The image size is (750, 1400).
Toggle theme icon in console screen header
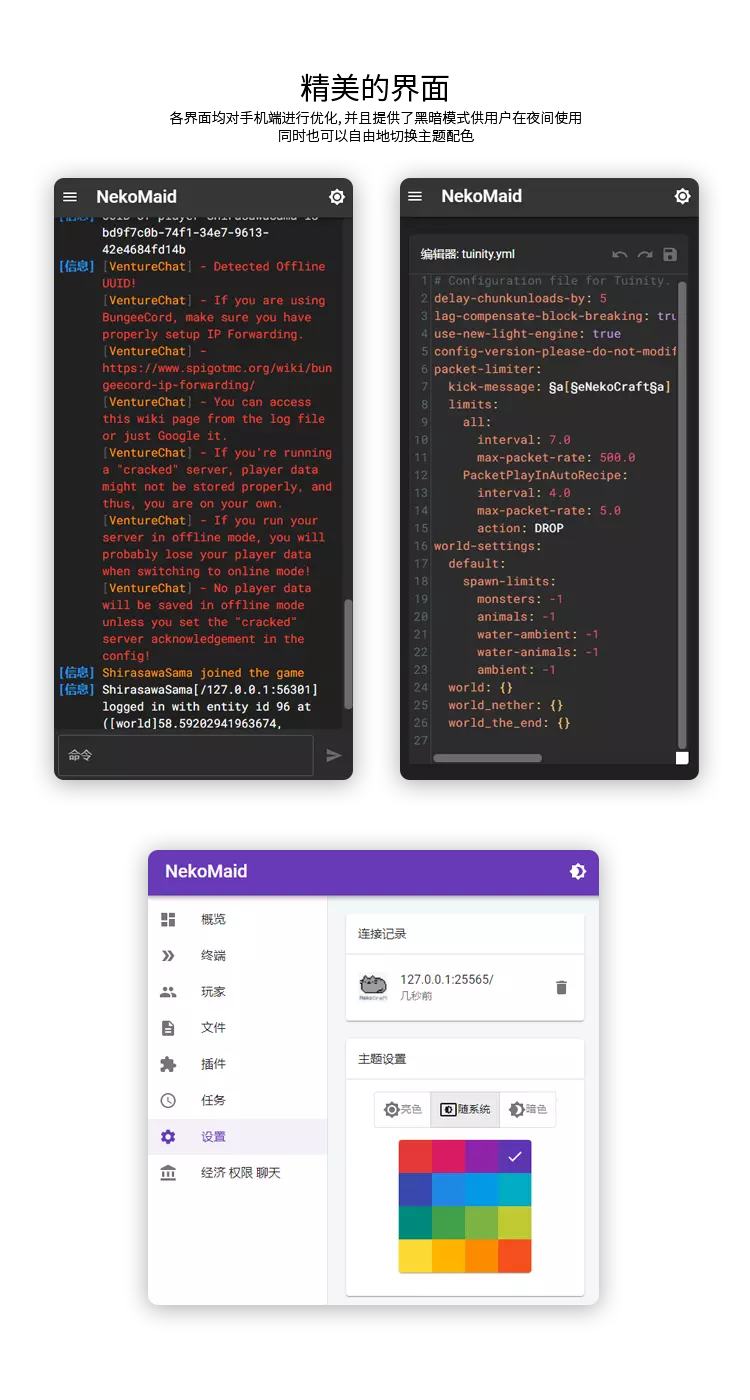click(337, 197)
